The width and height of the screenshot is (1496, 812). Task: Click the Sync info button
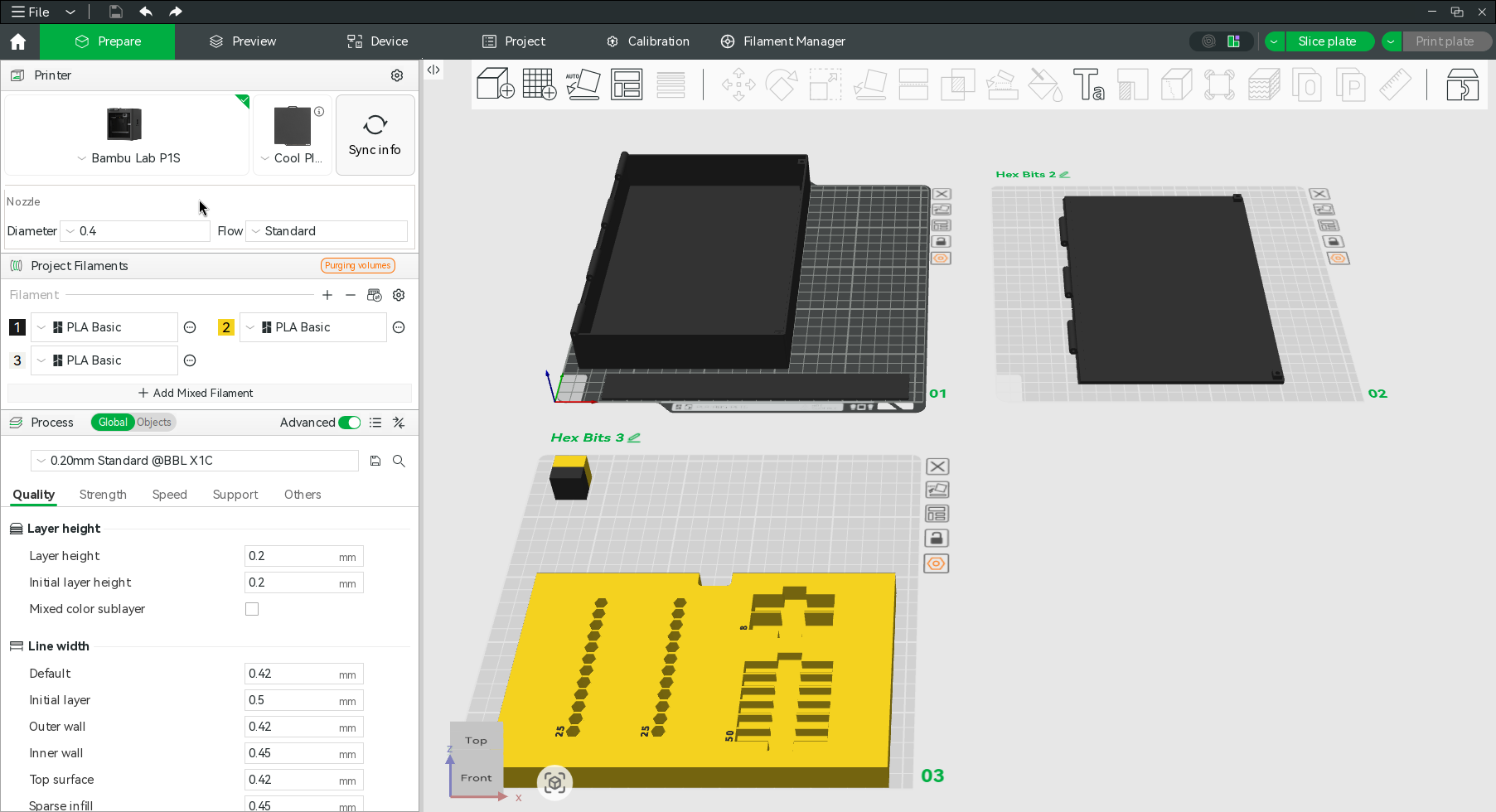tap(375, 135)
